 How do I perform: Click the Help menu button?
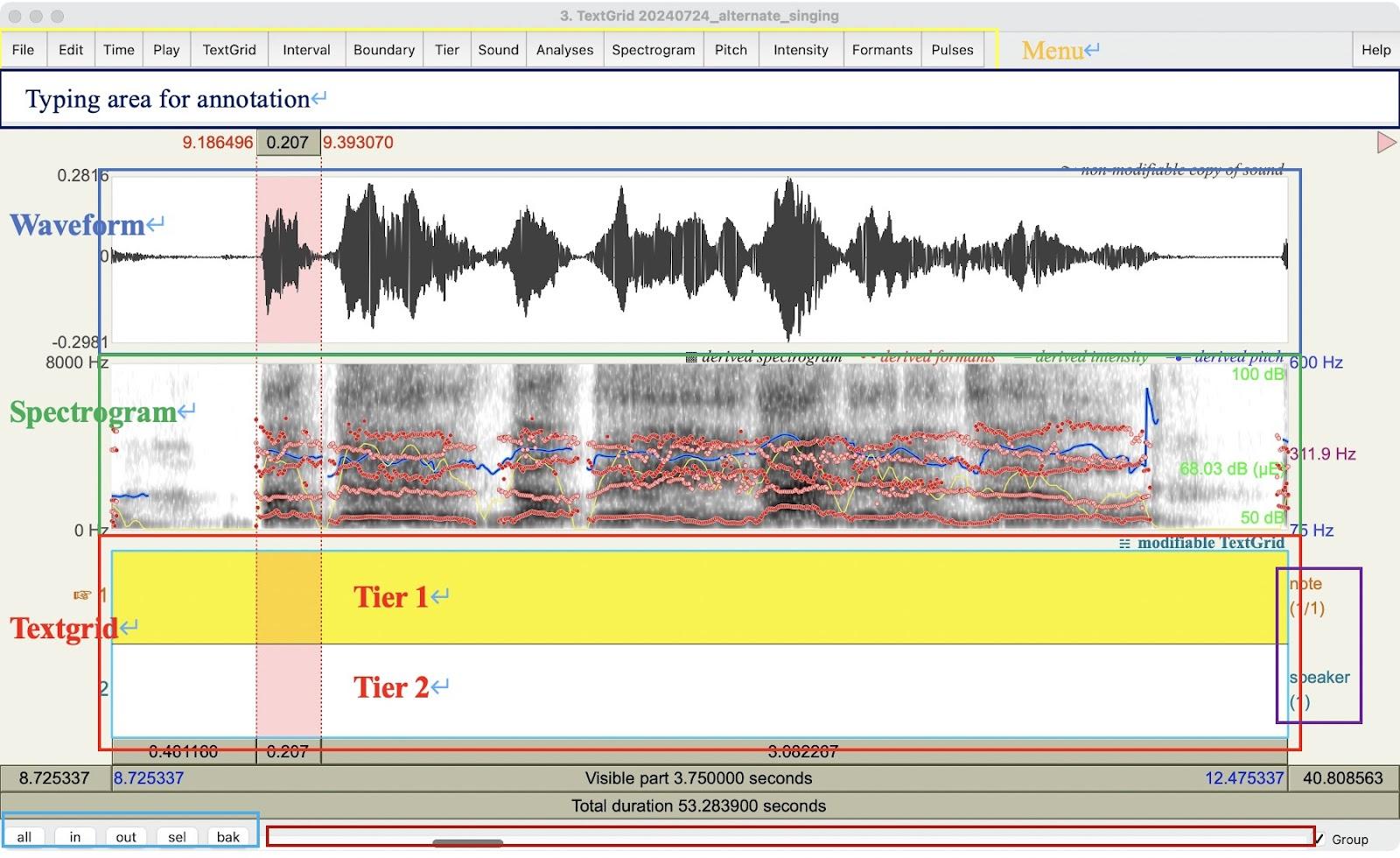click(1375, 50)
